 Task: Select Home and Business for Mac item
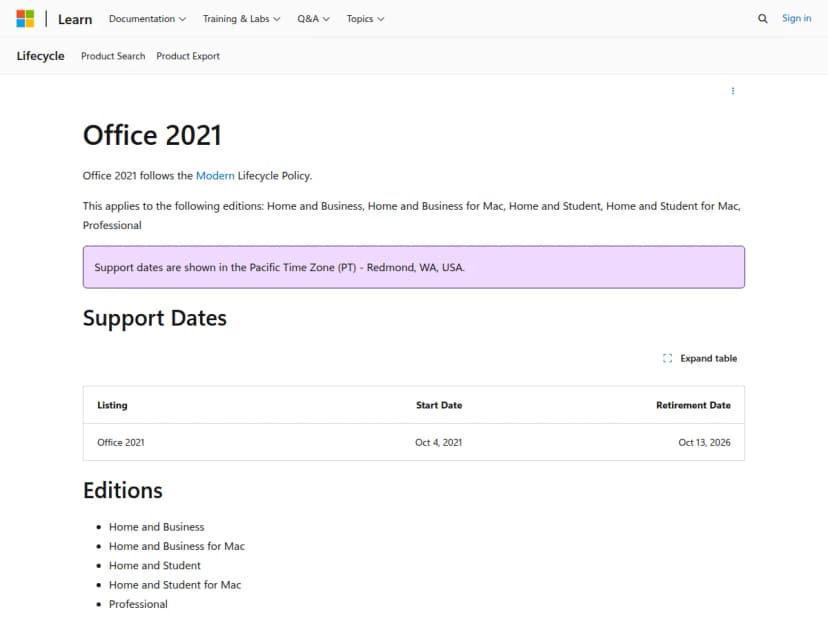177,546
